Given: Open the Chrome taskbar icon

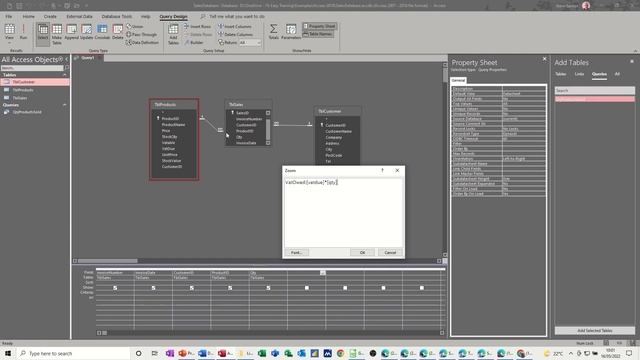Looking at the screenshot, I should (340, 353).
